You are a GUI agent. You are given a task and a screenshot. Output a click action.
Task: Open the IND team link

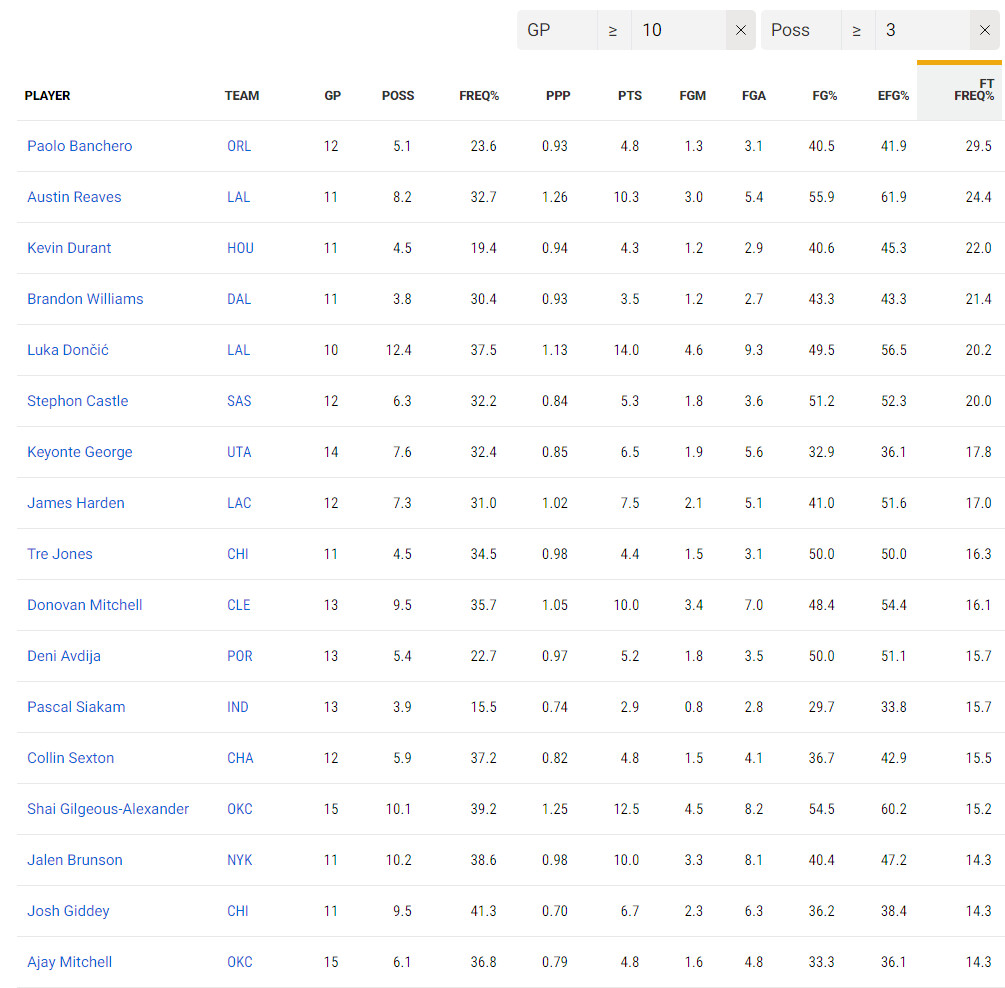click(238, 707)
